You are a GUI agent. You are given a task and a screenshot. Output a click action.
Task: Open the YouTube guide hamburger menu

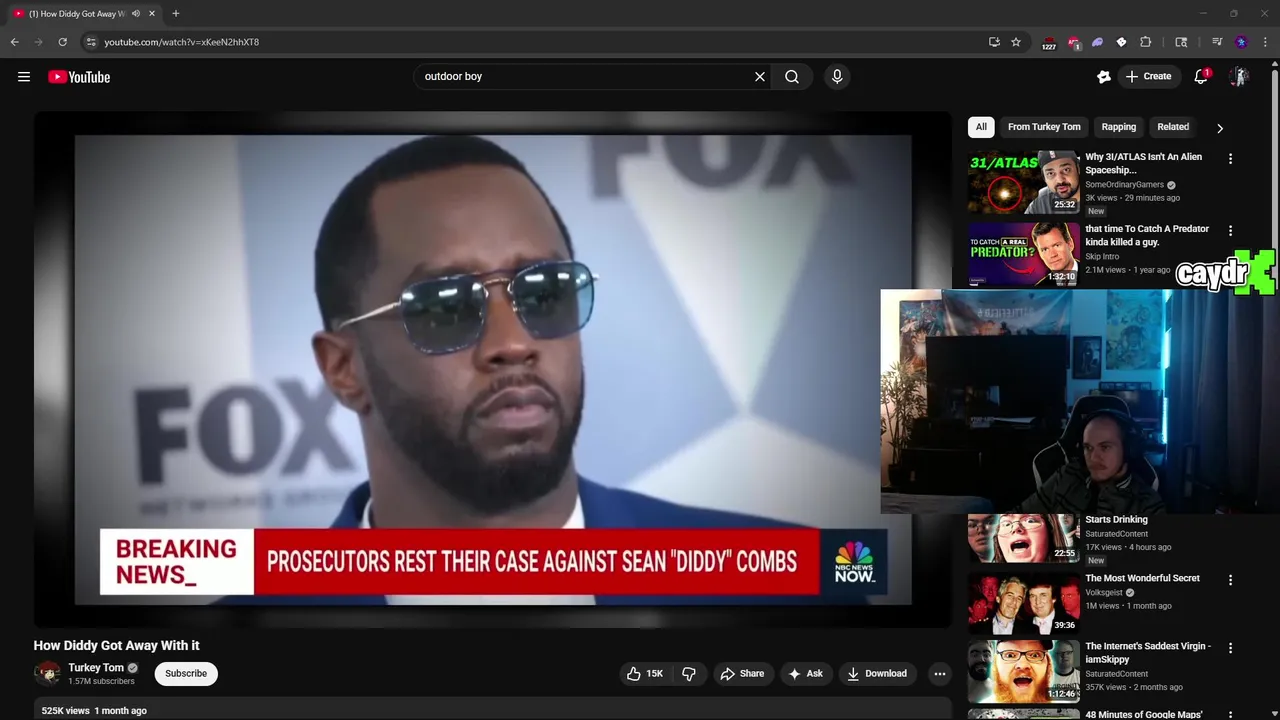[24, 77]
